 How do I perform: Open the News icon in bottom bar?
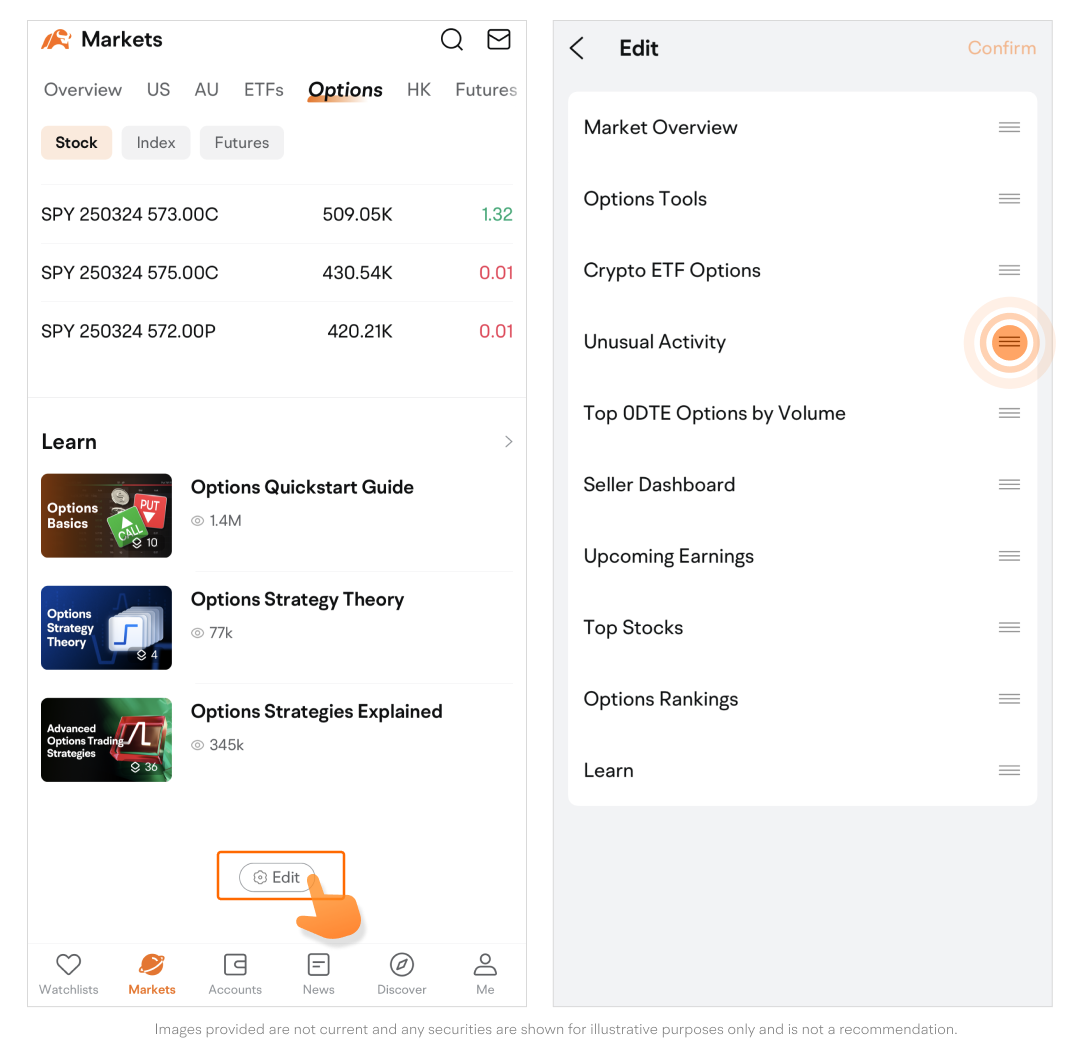[x=318, y=965]
